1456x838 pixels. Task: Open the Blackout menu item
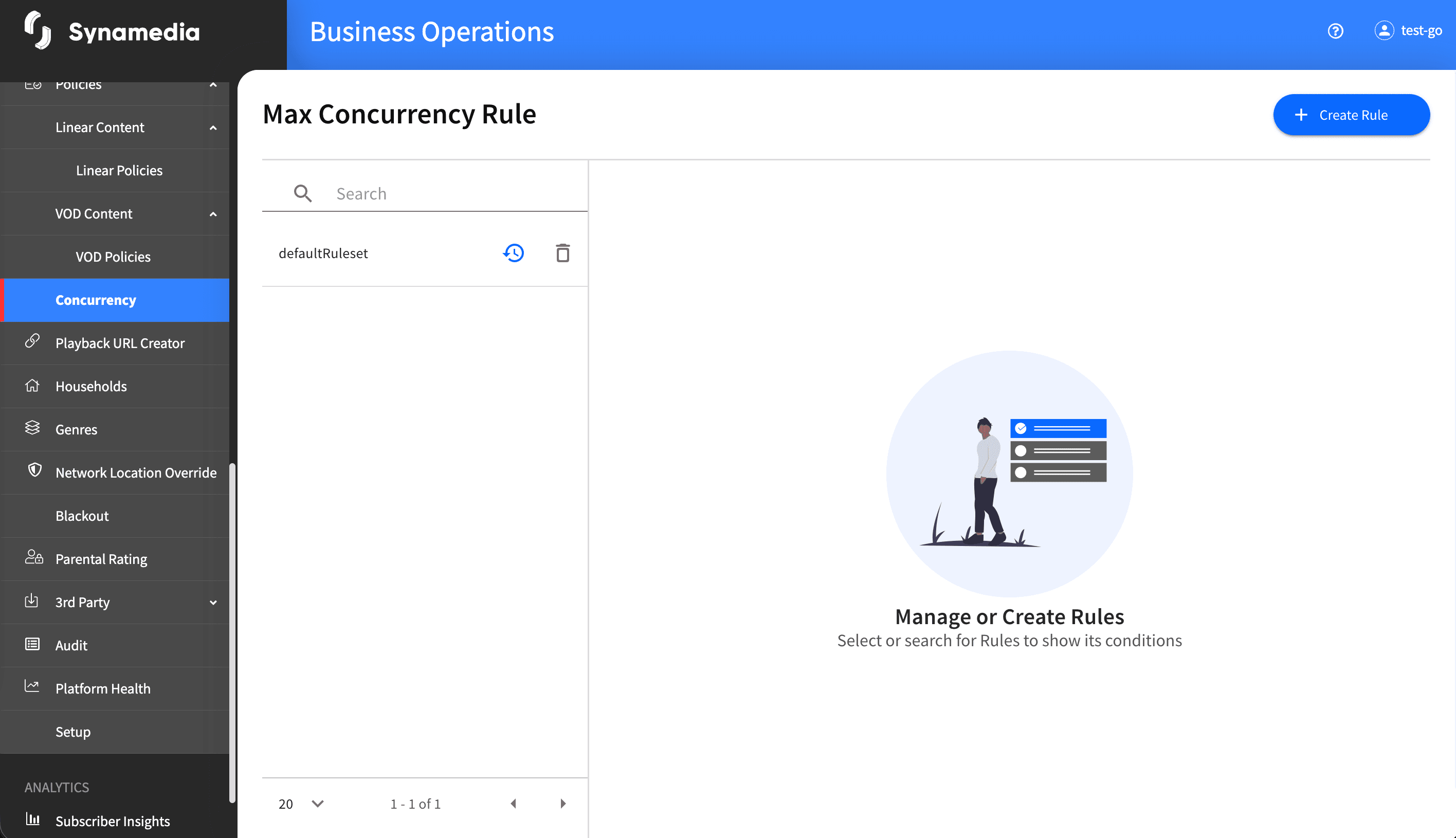115,516
